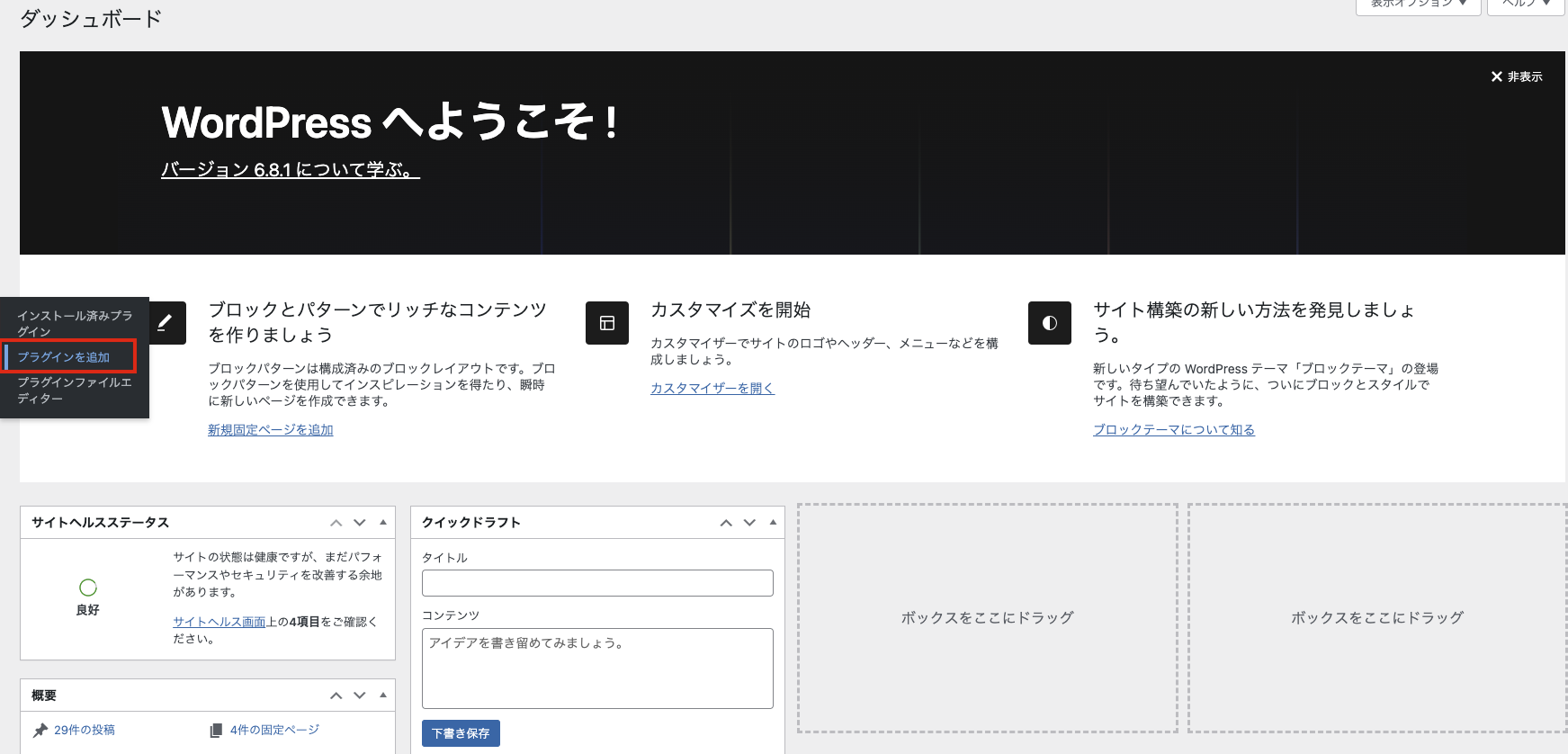Move サイトヘルスステータス box up

(x=336, y=523)
